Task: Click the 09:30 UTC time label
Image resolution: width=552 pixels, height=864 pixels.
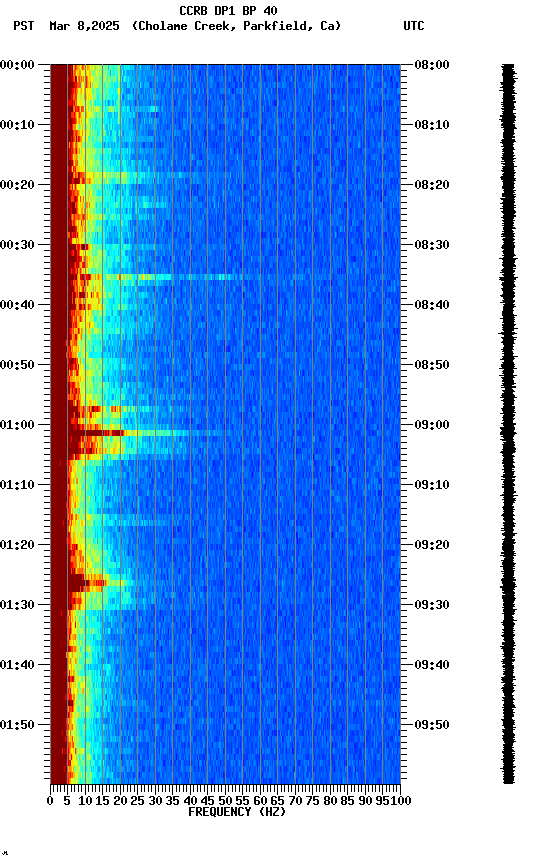Action: coord(432,605)
